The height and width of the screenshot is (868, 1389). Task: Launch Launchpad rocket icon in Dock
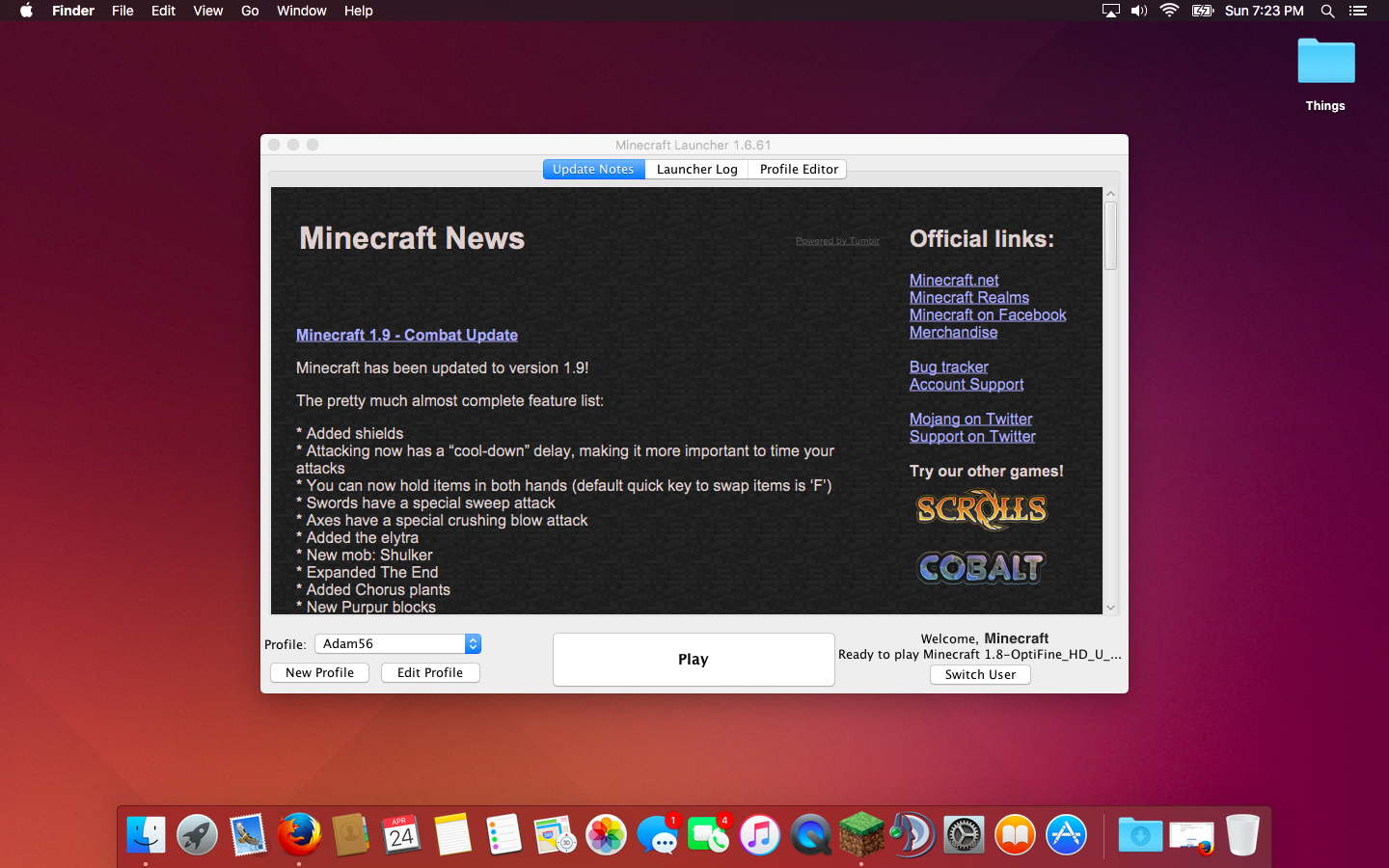[198, 835]
